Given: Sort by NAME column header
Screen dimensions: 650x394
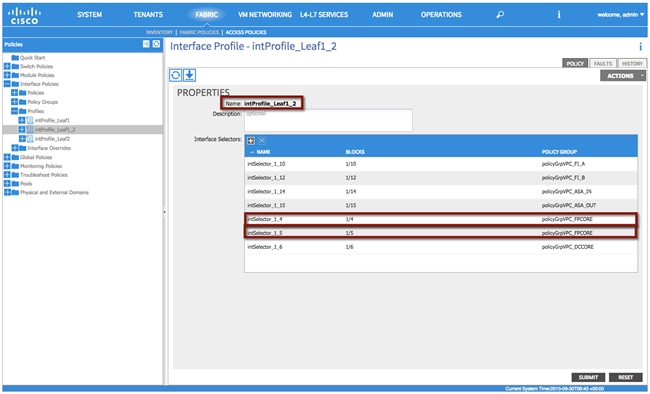Looking at the screenshot, I should (263, 152).
